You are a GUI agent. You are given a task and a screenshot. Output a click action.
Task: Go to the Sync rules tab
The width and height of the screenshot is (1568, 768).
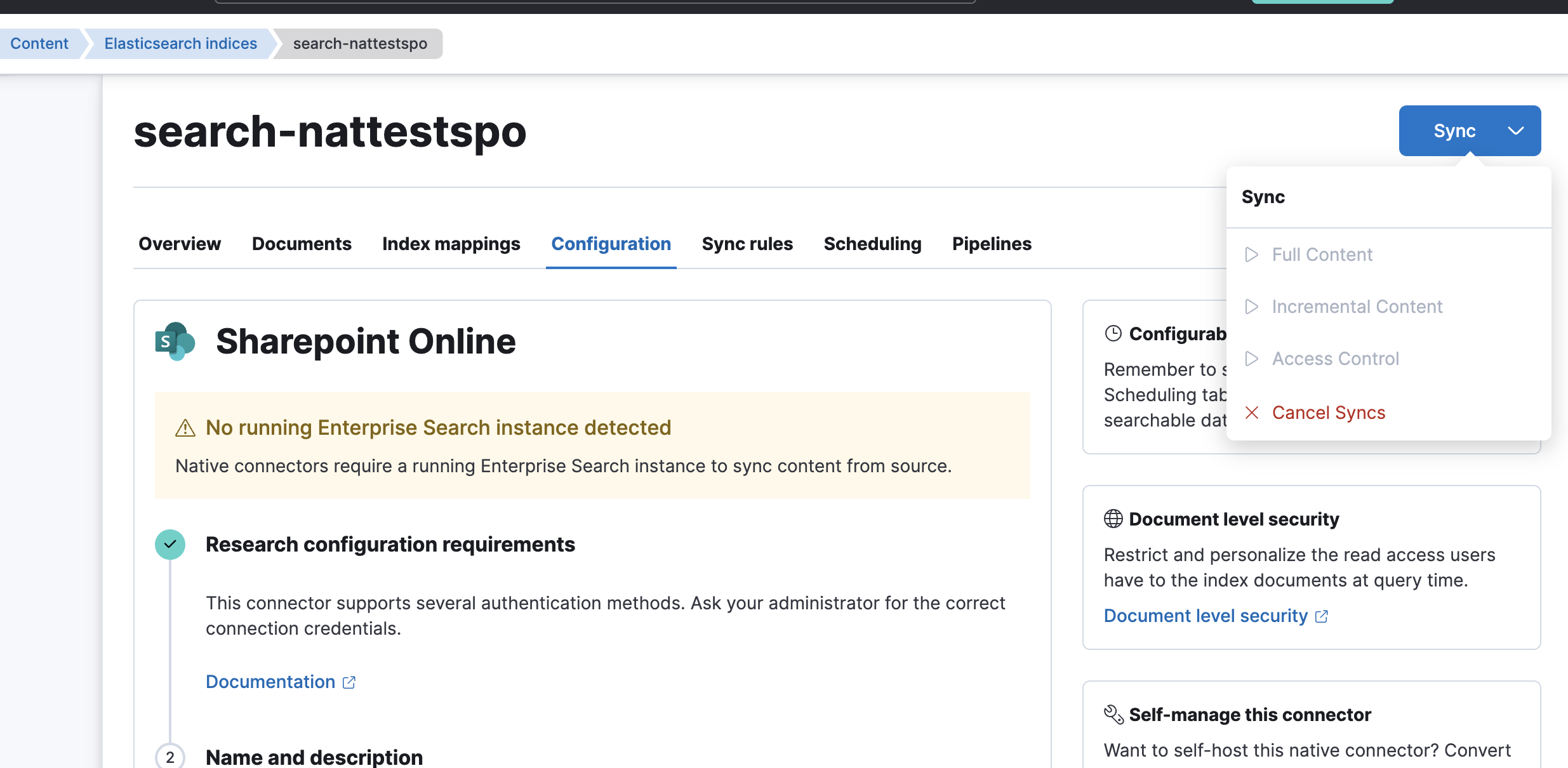pyautogui.click(x=747, y=244)
